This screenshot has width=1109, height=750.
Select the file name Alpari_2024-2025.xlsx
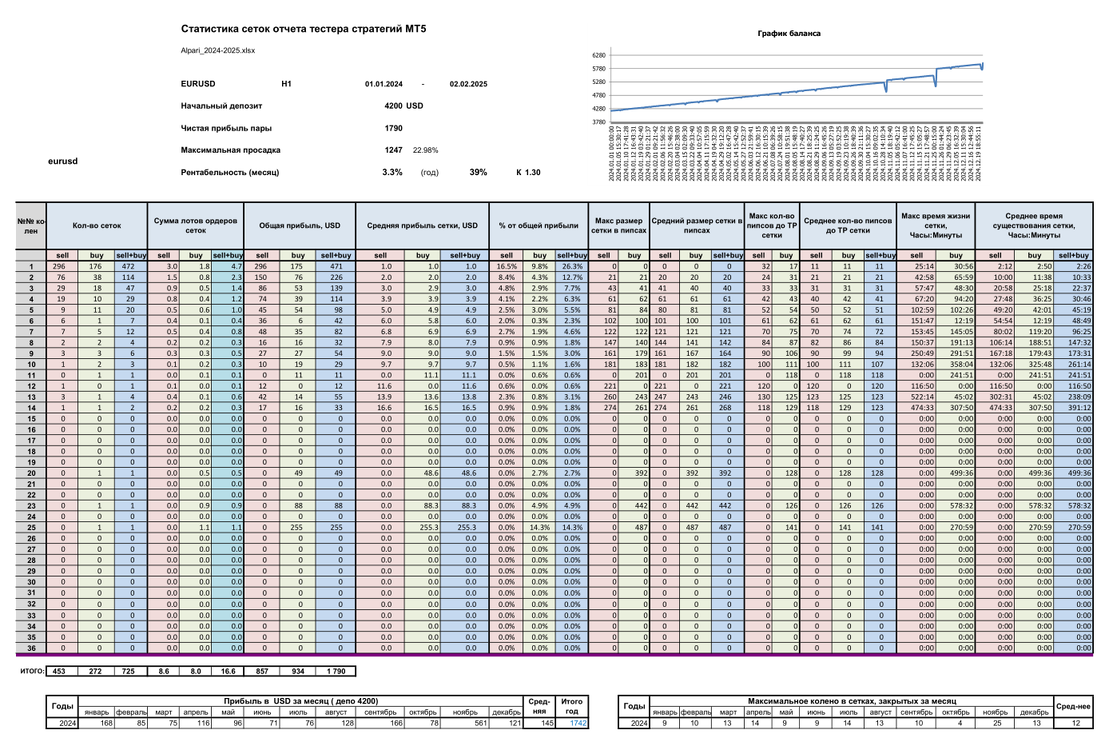218,51
